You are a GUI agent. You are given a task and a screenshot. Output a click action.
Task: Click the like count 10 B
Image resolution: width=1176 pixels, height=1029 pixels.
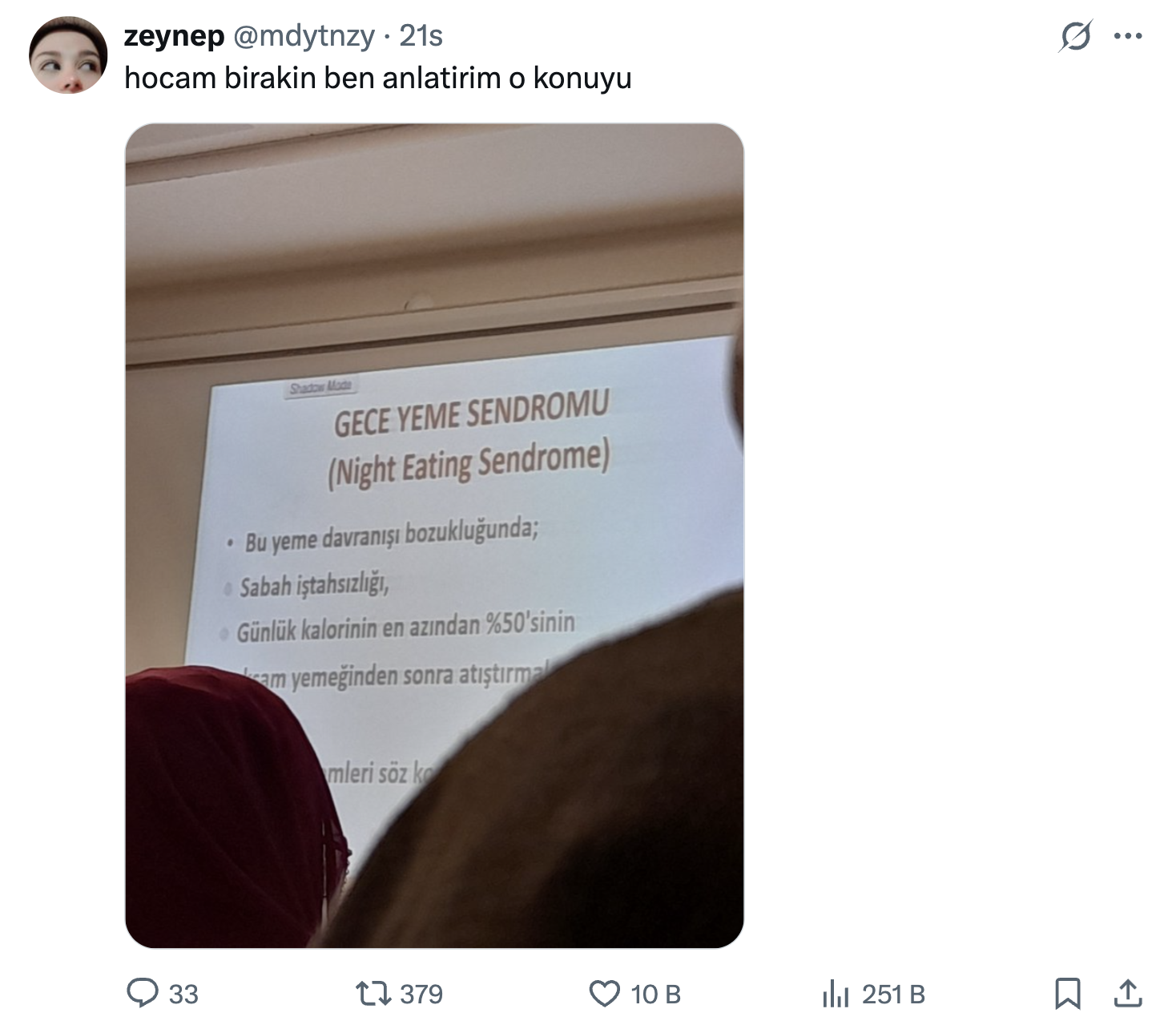pos(655,995)
